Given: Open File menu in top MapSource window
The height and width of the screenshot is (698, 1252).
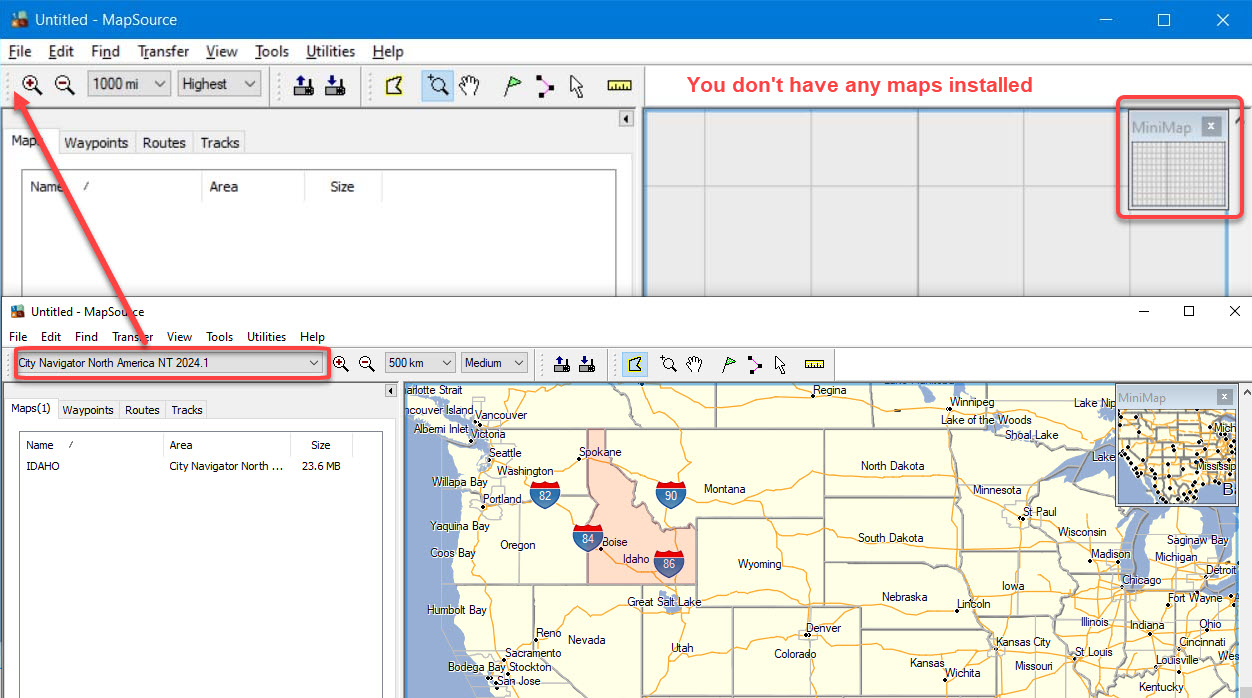Looking at the screenshot, I should pos(20,51).
